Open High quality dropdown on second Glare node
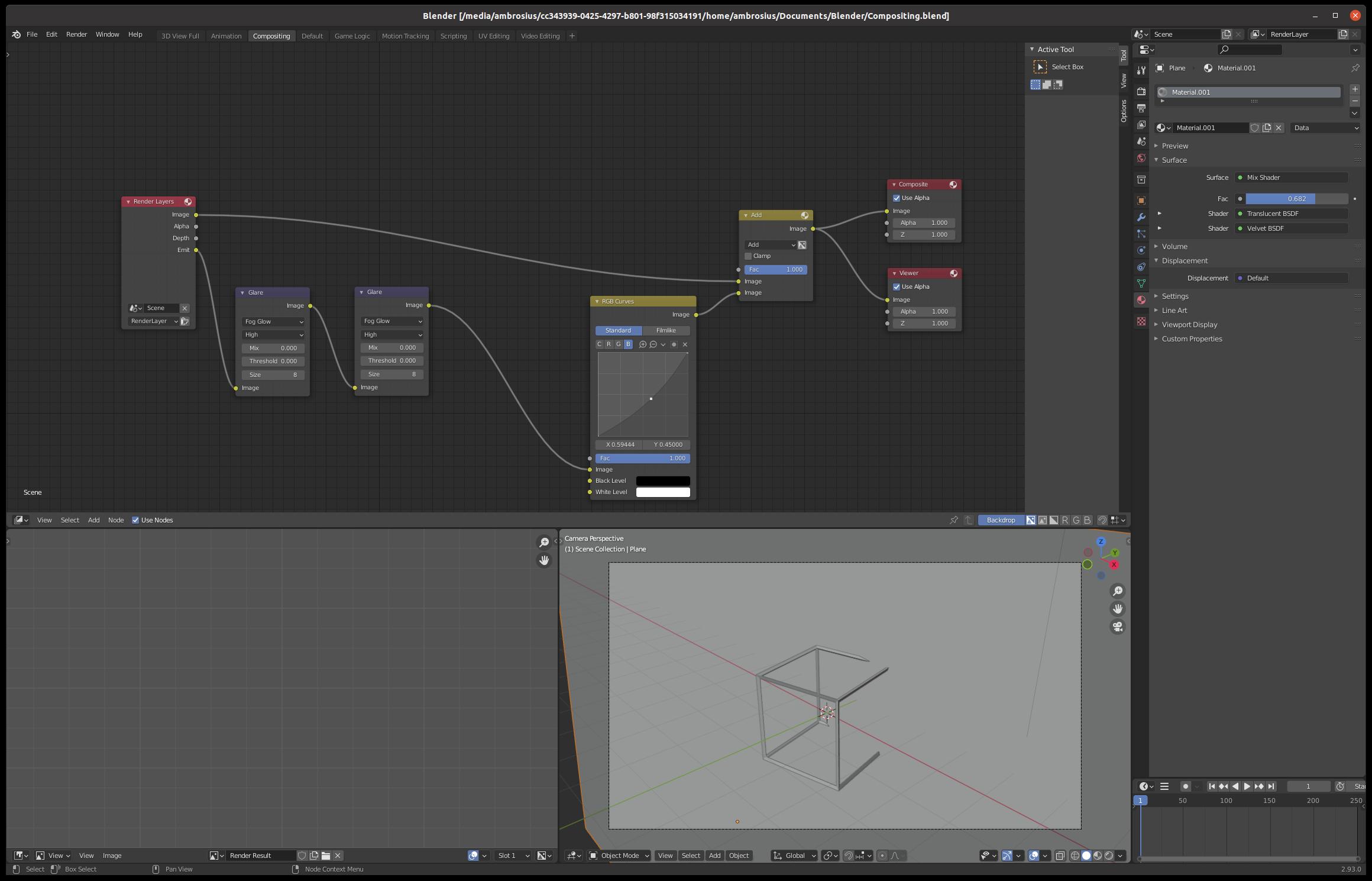 tap(392, 335)
